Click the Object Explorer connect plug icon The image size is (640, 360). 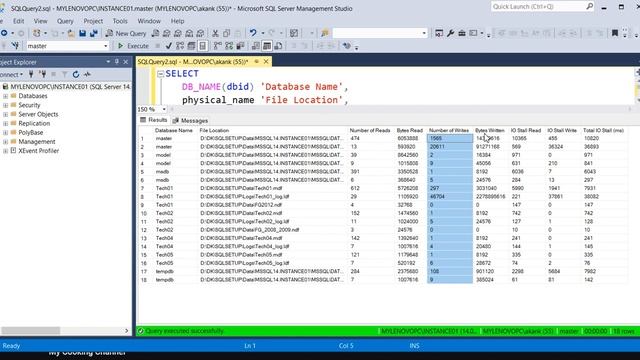(x=31, y=74)
